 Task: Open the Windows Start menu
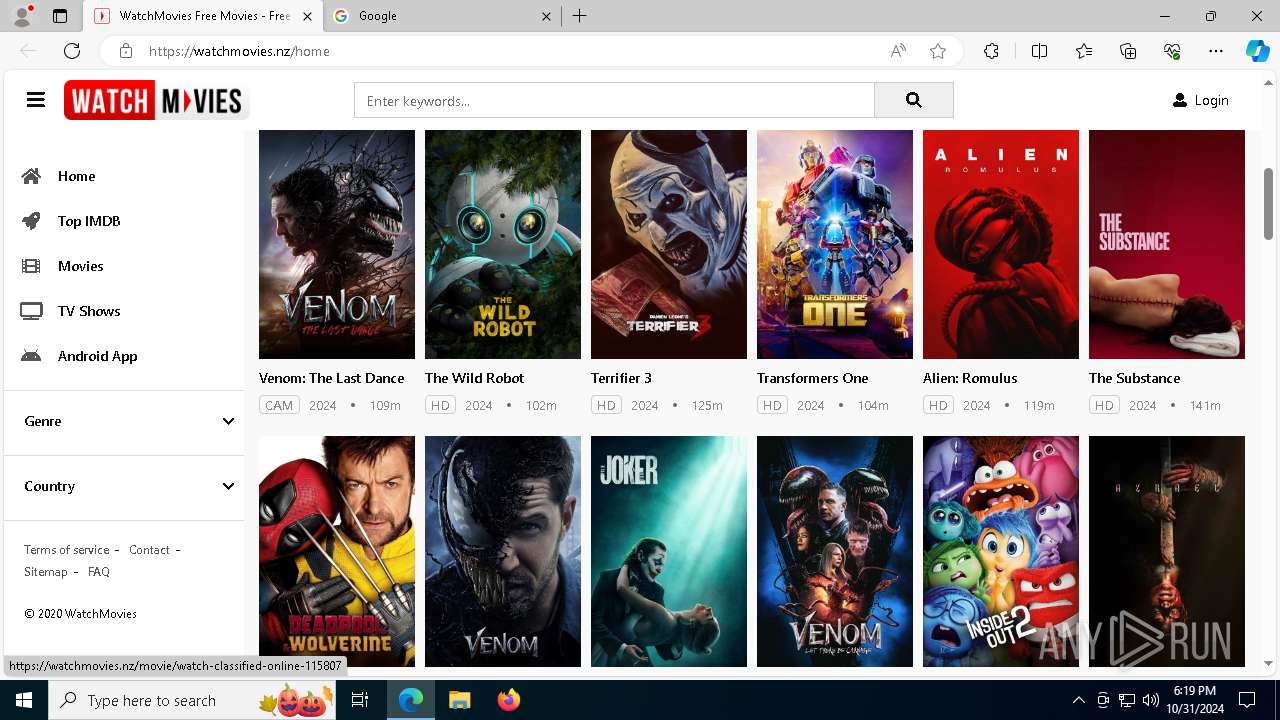click(x=24, y=700)
